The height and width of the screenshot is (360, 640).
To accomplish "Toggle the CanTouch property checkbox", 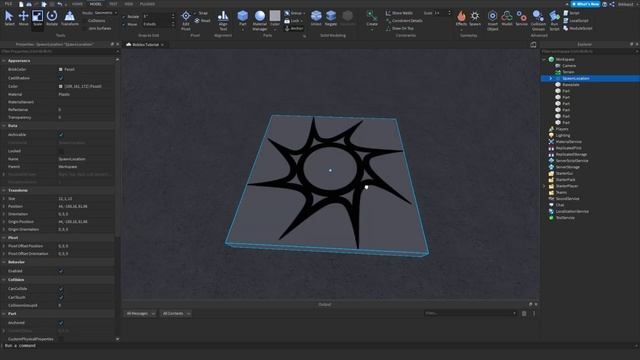I will 61,298.
